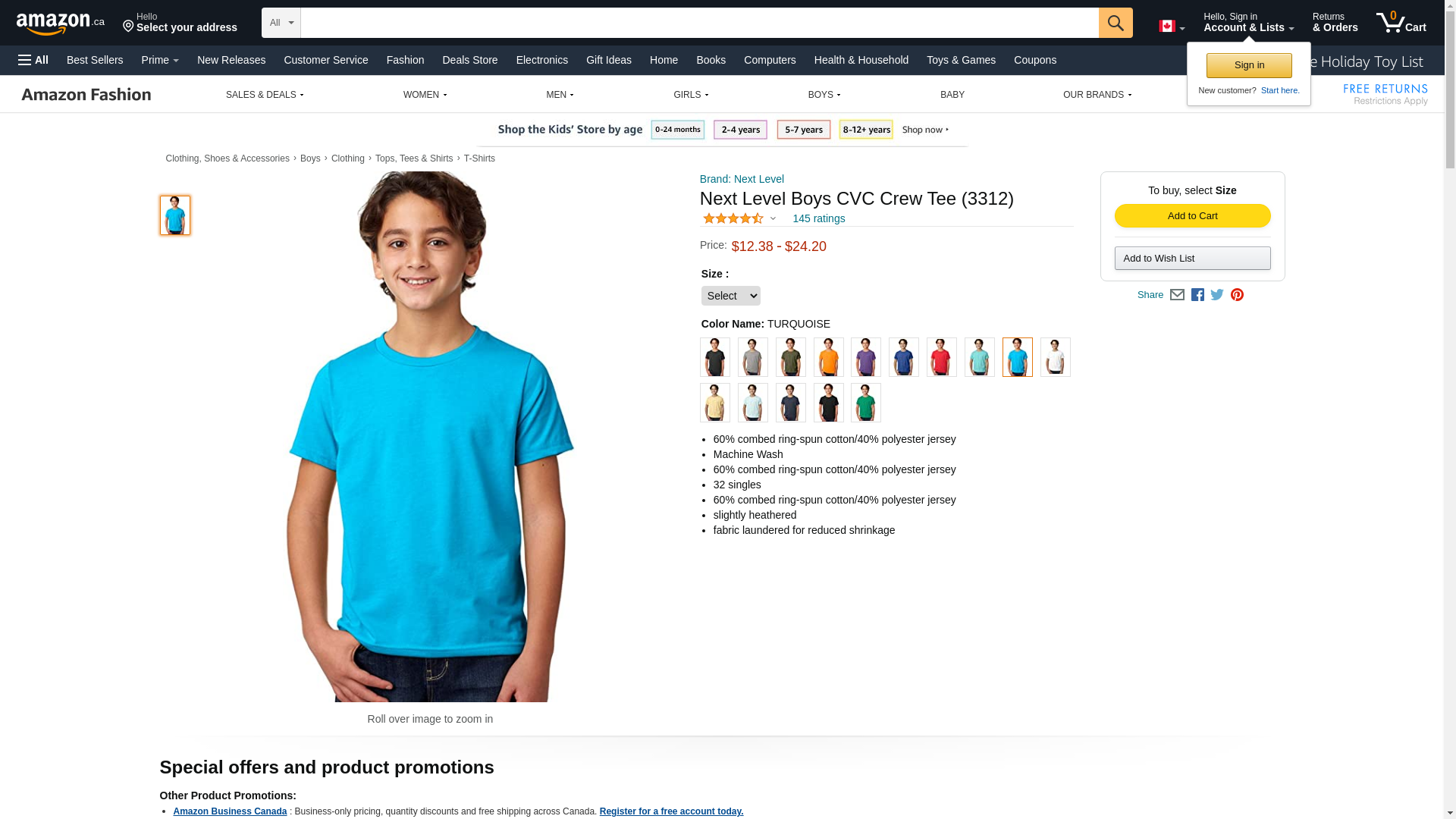Share product on Twitter icon
Screen dimensions: 1456x819
click(x=1217, y=295)
